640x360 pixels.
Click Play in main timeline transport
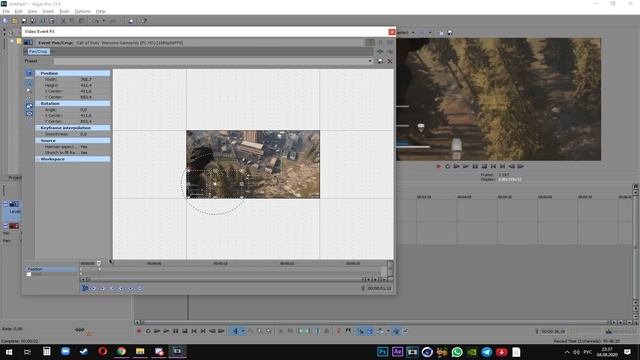click(166, 331)
